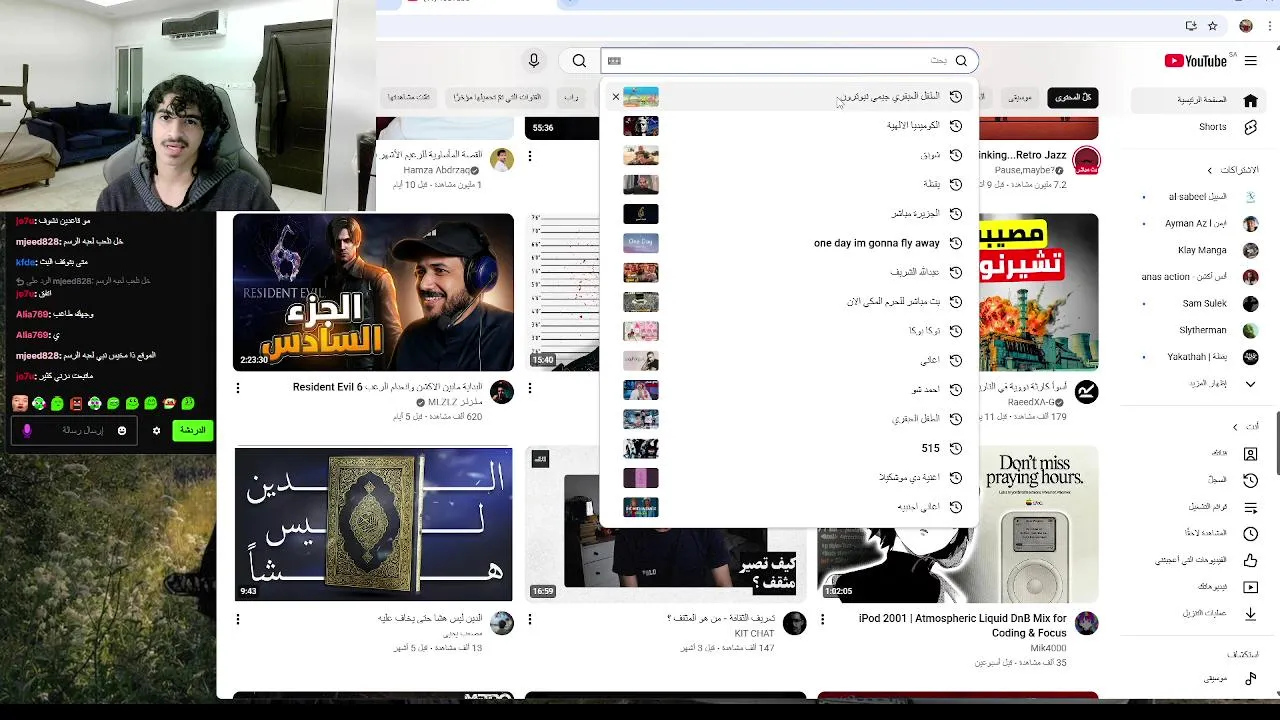The height and width of the screenshot is (720, 1280).
Task: Select the Music filter chip
Action: pyautogui.click(x=1020, y=97)
